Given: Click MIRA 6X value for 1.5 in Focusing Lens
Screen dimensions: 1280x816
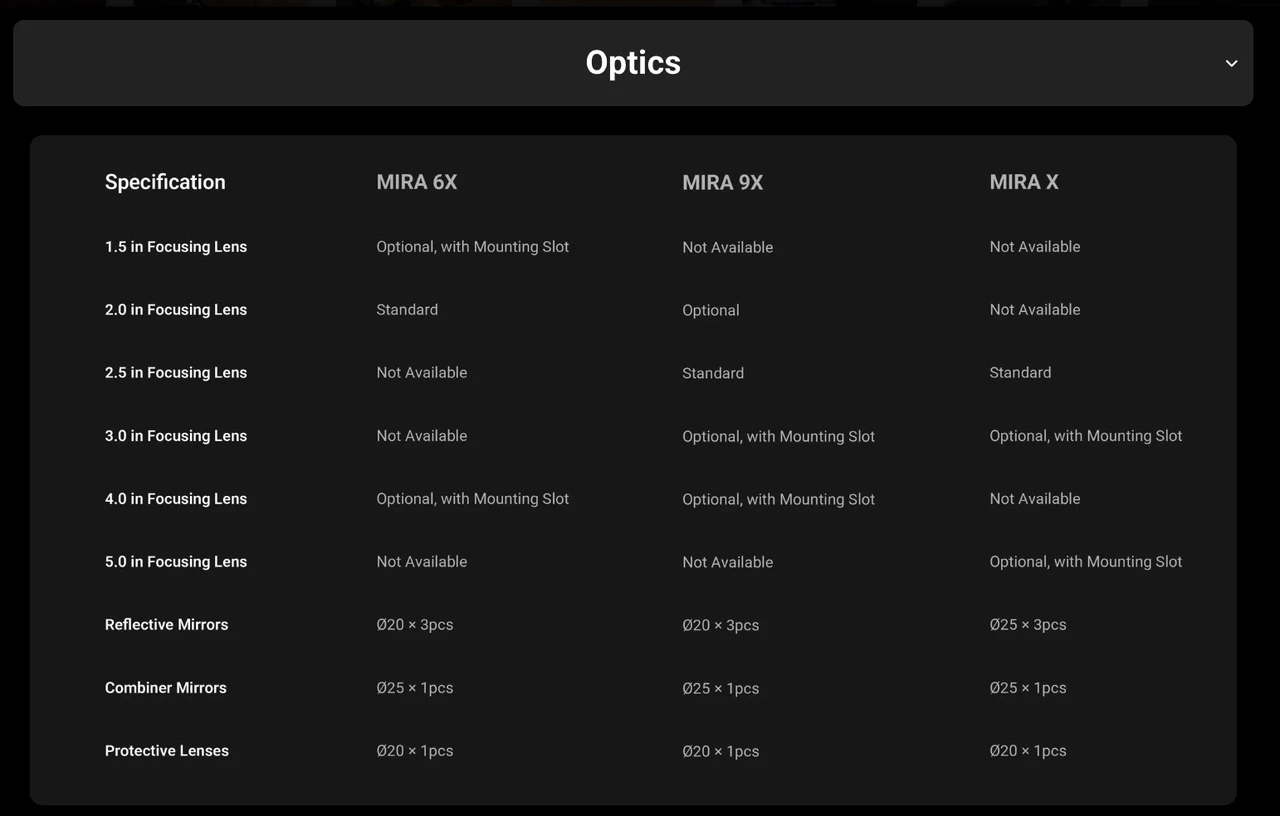Looking at the screenshot, I should tap(473, 247).
